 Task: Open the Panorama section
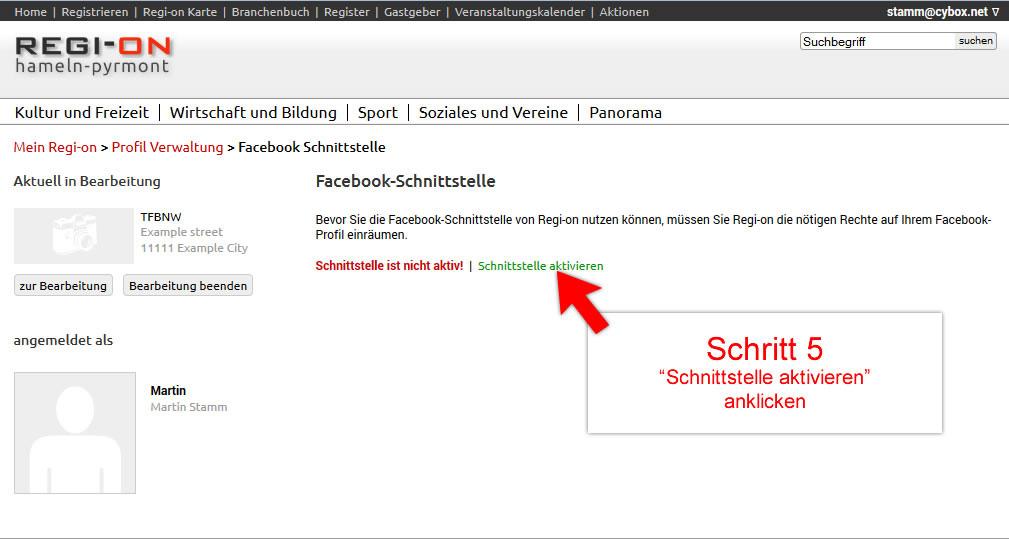625,113
